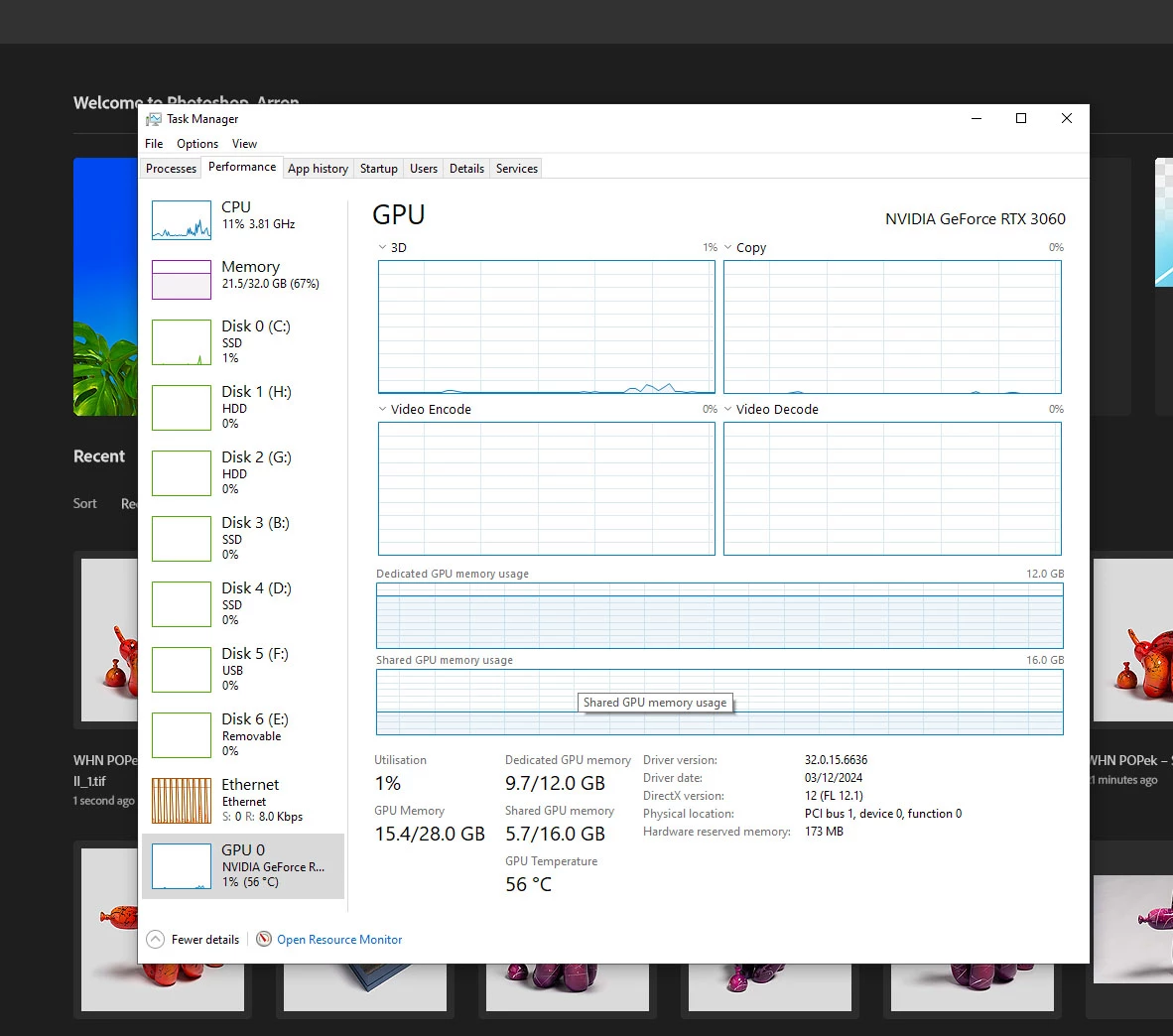This screenshot has width=1173, height=1036.
Task: Select the GPU 0 graph thumbnail
Action: [181, 866]
